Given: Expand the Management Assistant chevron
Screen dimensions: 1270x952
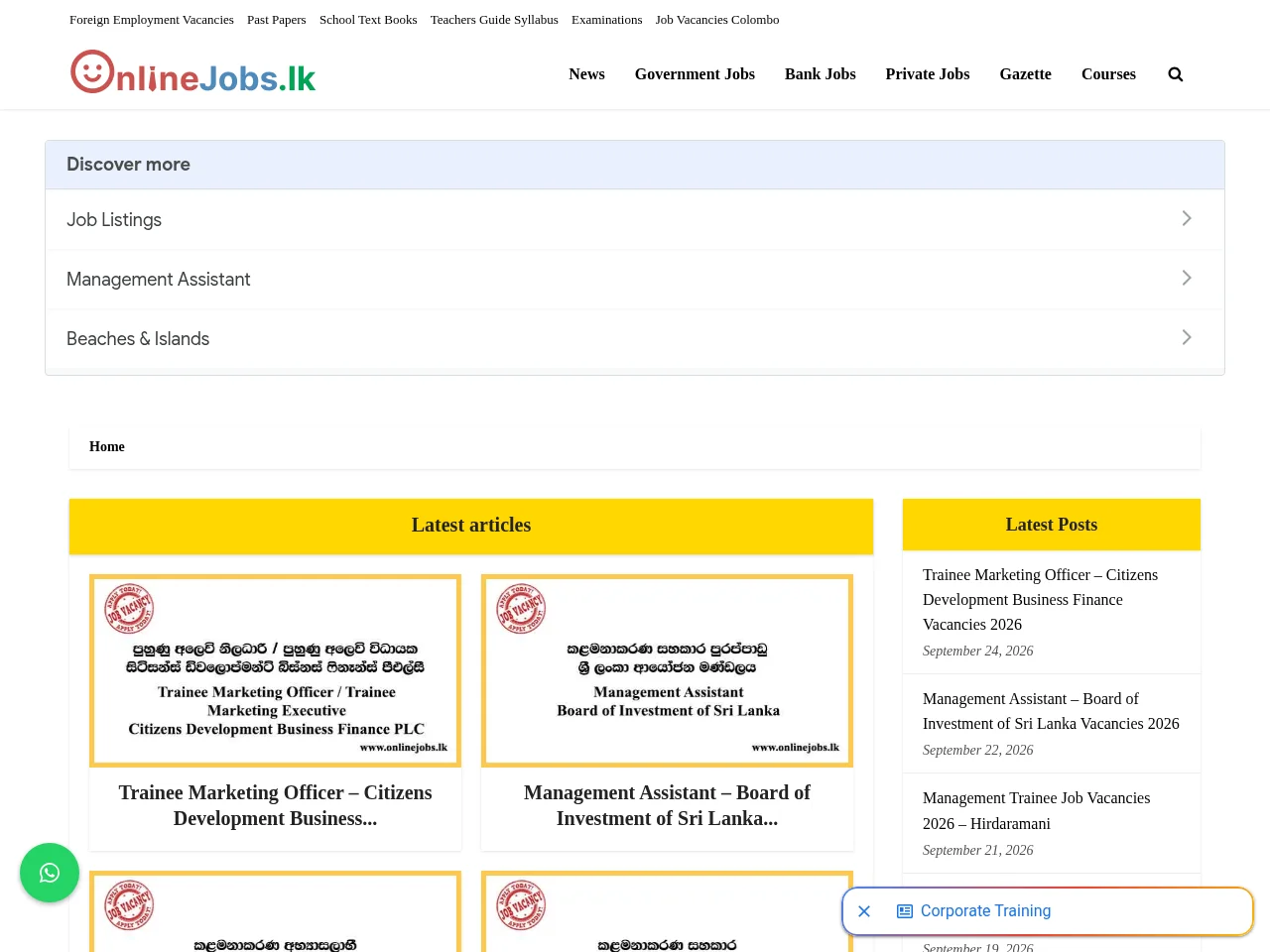Looking at the screenshot, I should pyautogui.click(x=1187, y=278).
